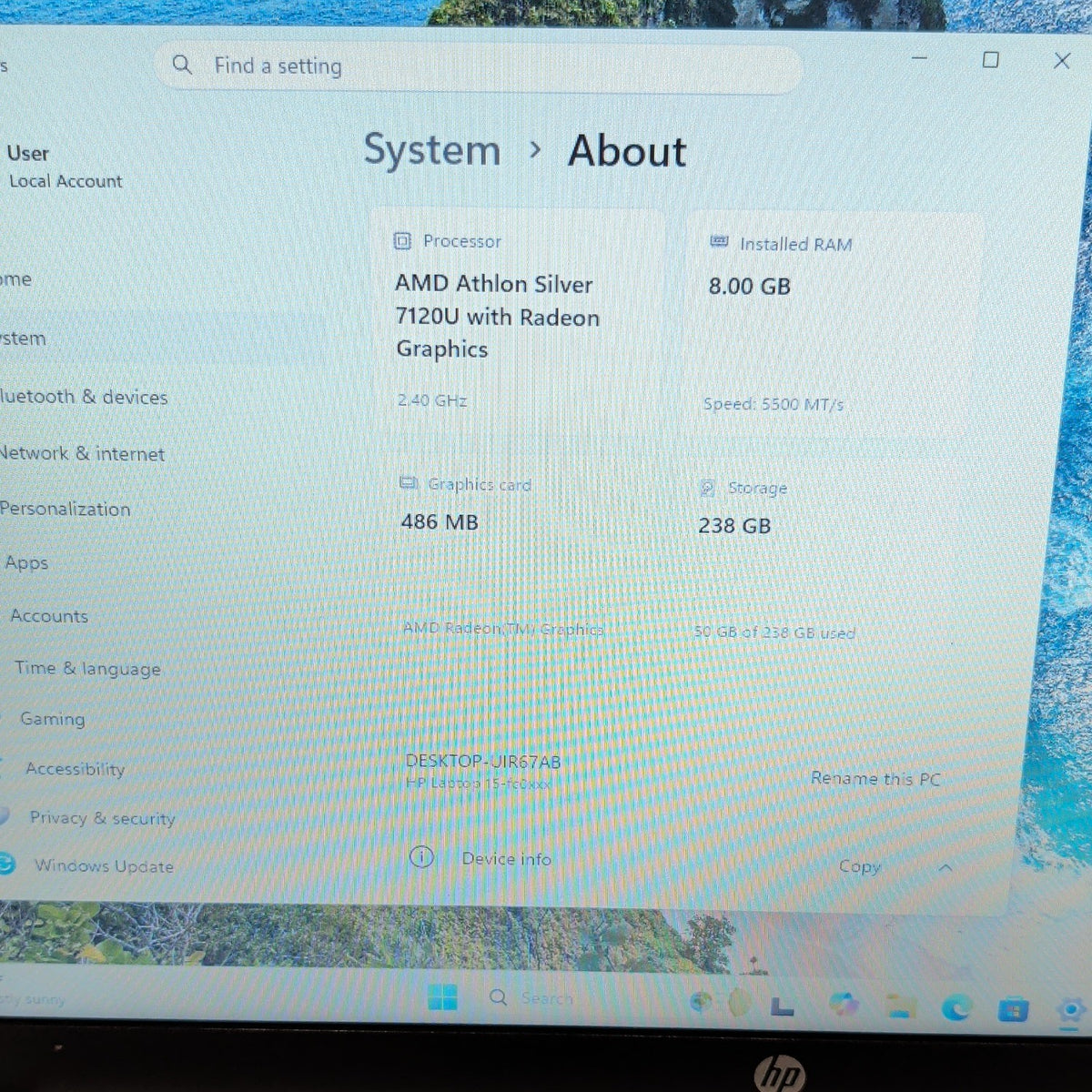Open Privacy & security settings

102,818
